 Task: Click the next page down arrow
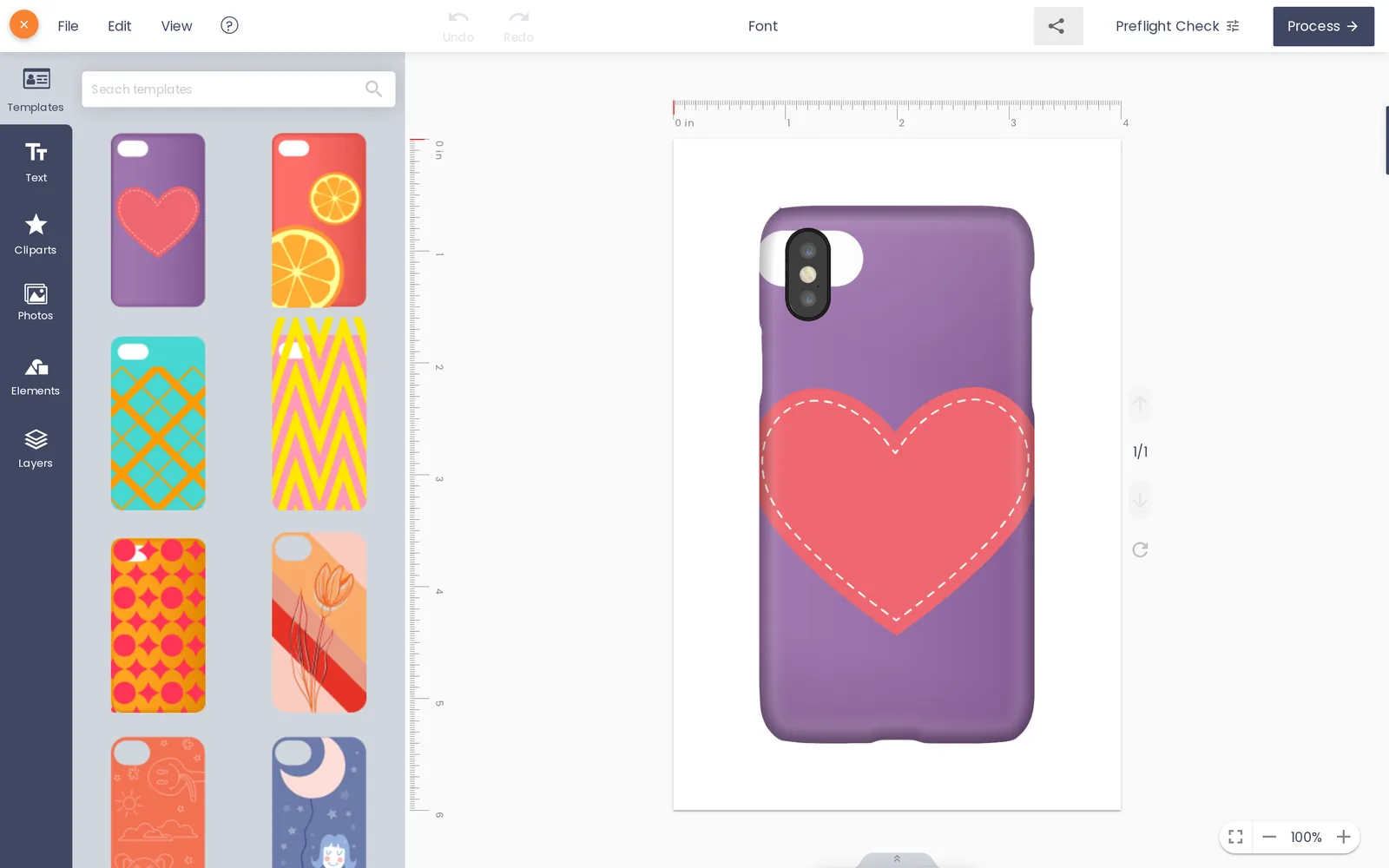coord(1140,501)
